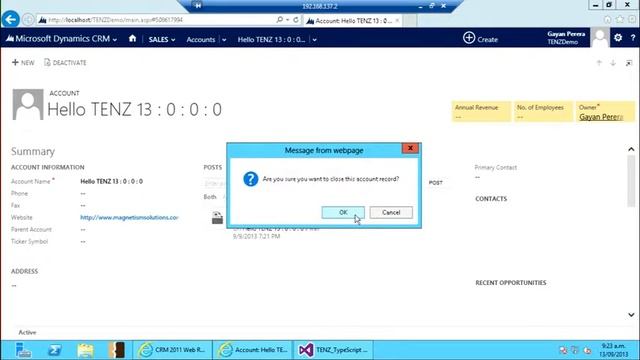The image size is (640, 360).
Task: Open the help question mark icon
Action: [633, 38]
